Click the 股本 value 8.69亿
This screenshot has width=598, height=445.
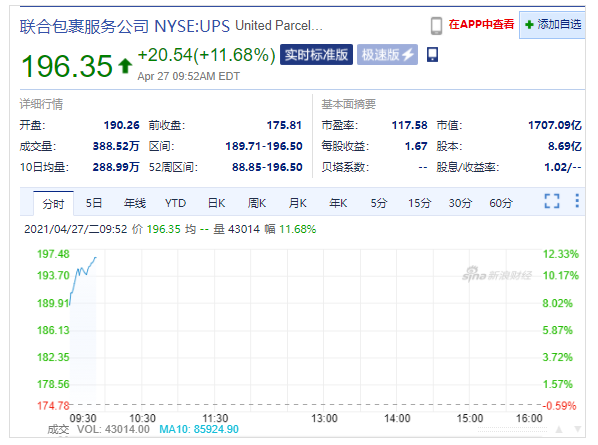pyautogui.click(x=565, y=146)
